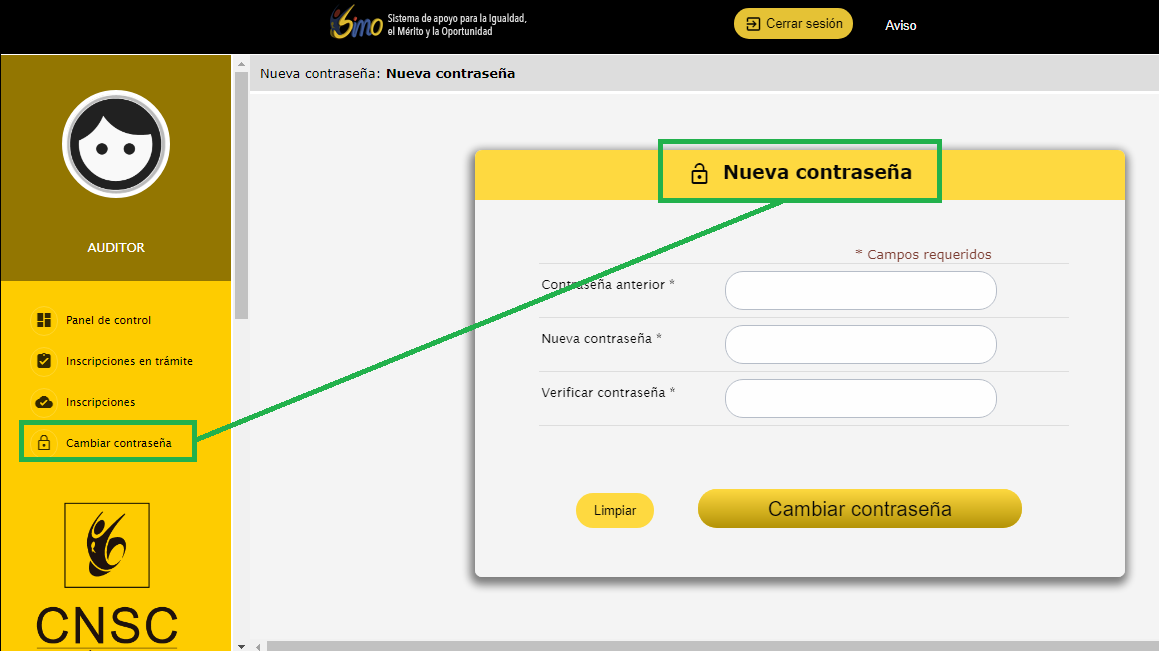Click the SIMO logo in header
The width and height of the screenshot is (1159, 651).
click(357, 23)
